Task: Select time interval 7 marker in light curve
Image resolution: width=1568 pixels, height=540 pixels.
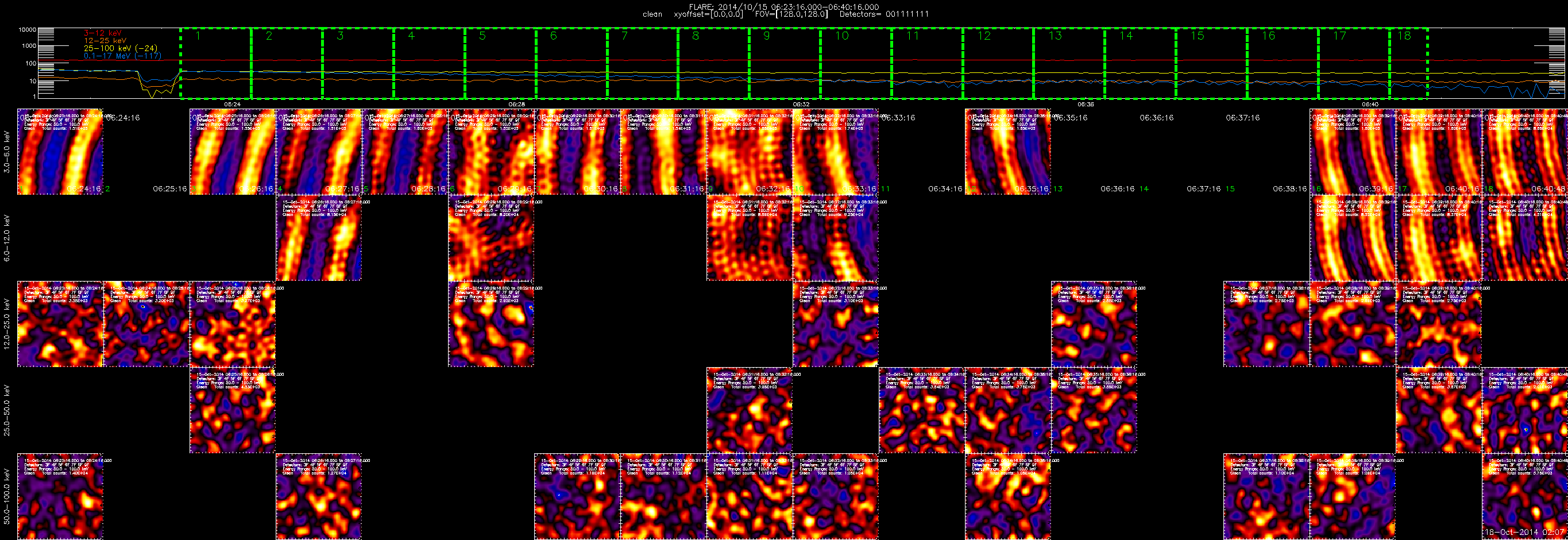Action: pyautogui.click(x=624, y=36)
